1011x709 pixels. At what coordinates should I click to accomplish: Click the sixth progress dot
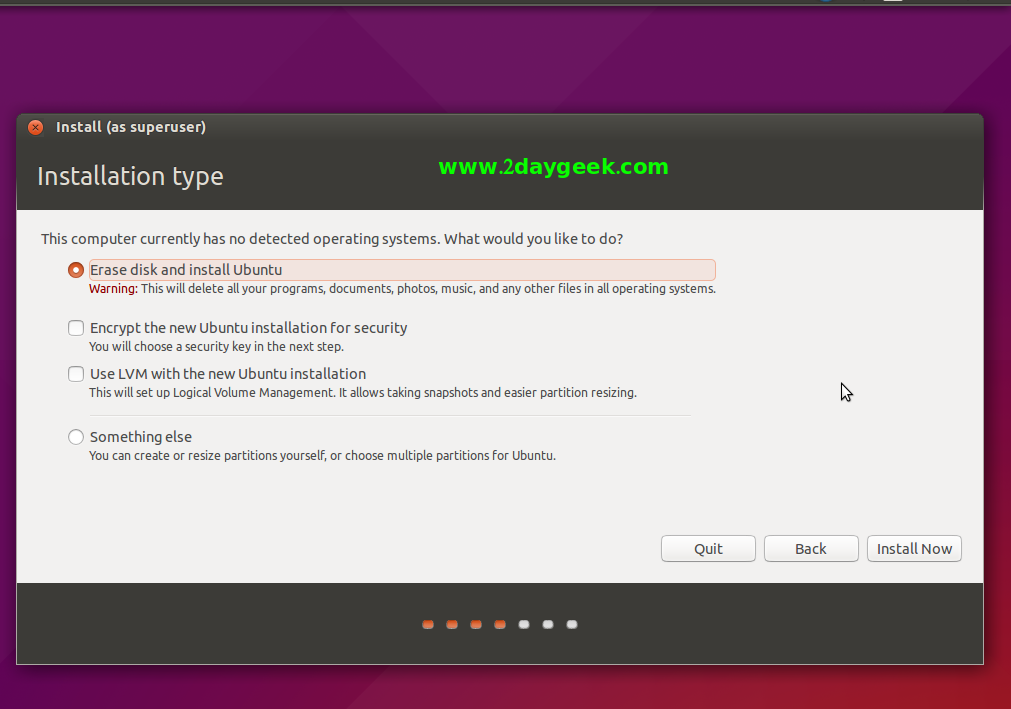pyautogui.click(x=548, y=625)
